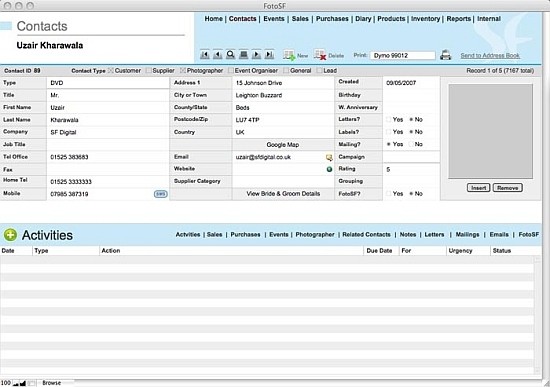Click the Postcode field LU7 4TP
550x387 pixels.
click(x=283, y=120)
